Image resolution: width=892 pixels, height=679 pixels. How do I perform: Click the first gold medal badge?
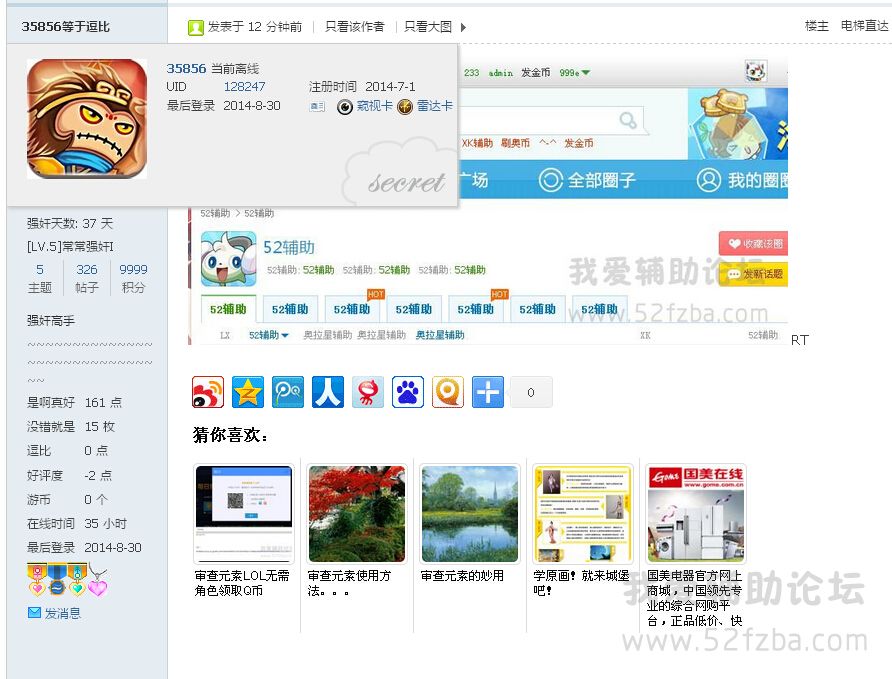click(37, 580)
